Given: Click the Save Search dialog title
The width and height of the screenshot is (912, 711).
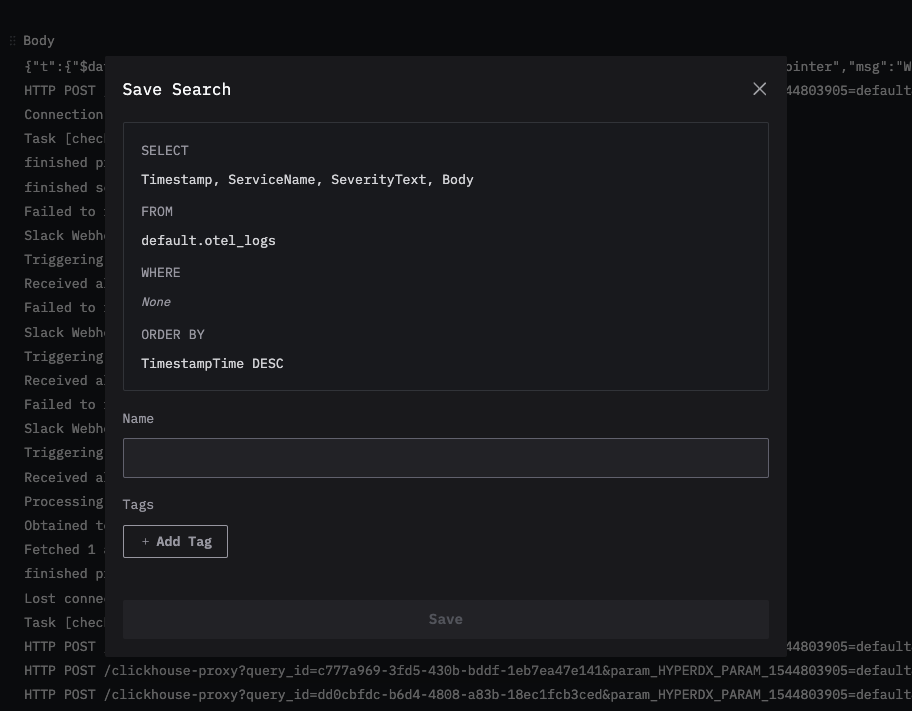Looking at the screenshot, I should click(176, 89).
